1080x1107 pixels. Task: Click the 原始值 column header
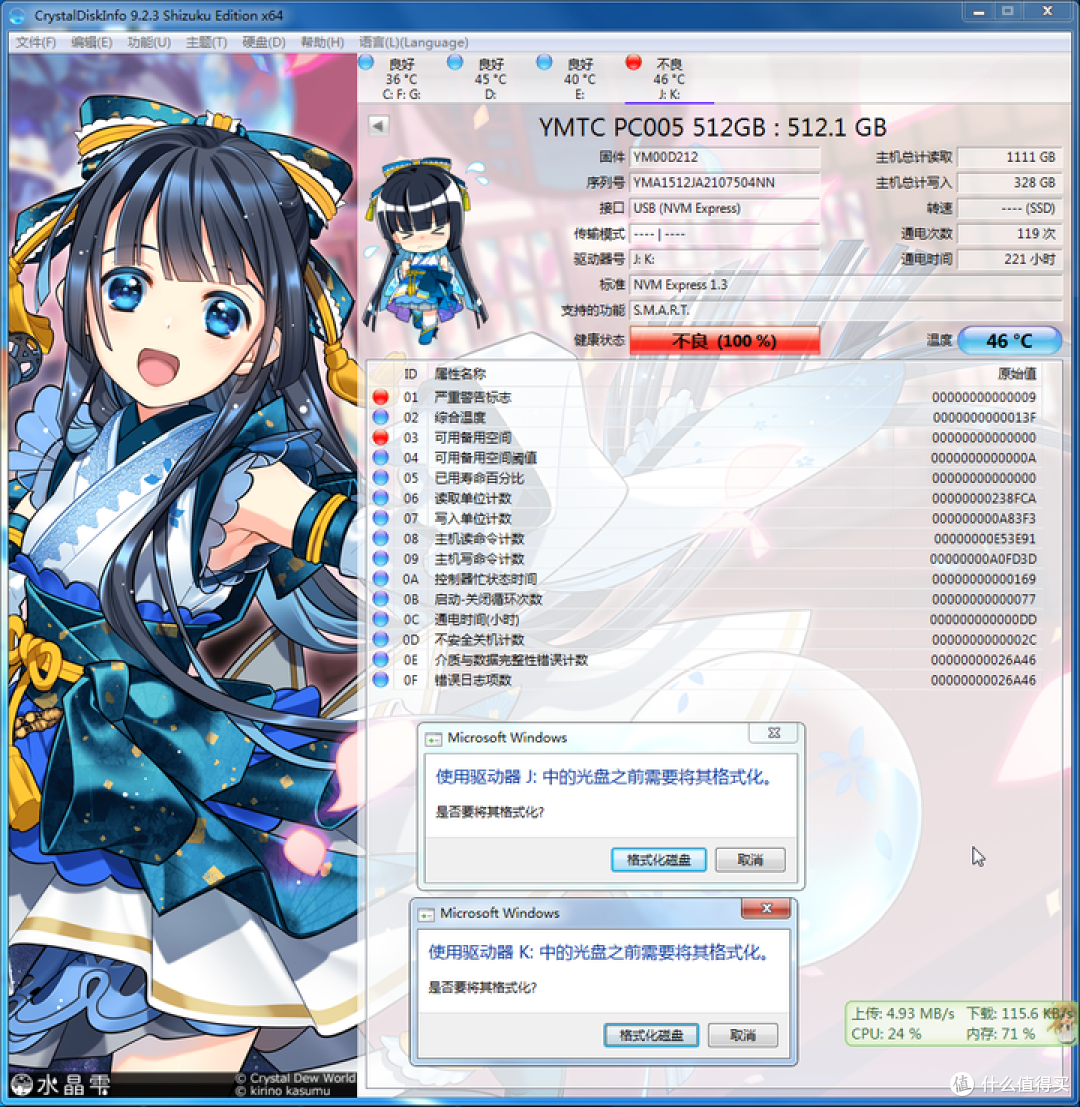tap(1016, 373)
